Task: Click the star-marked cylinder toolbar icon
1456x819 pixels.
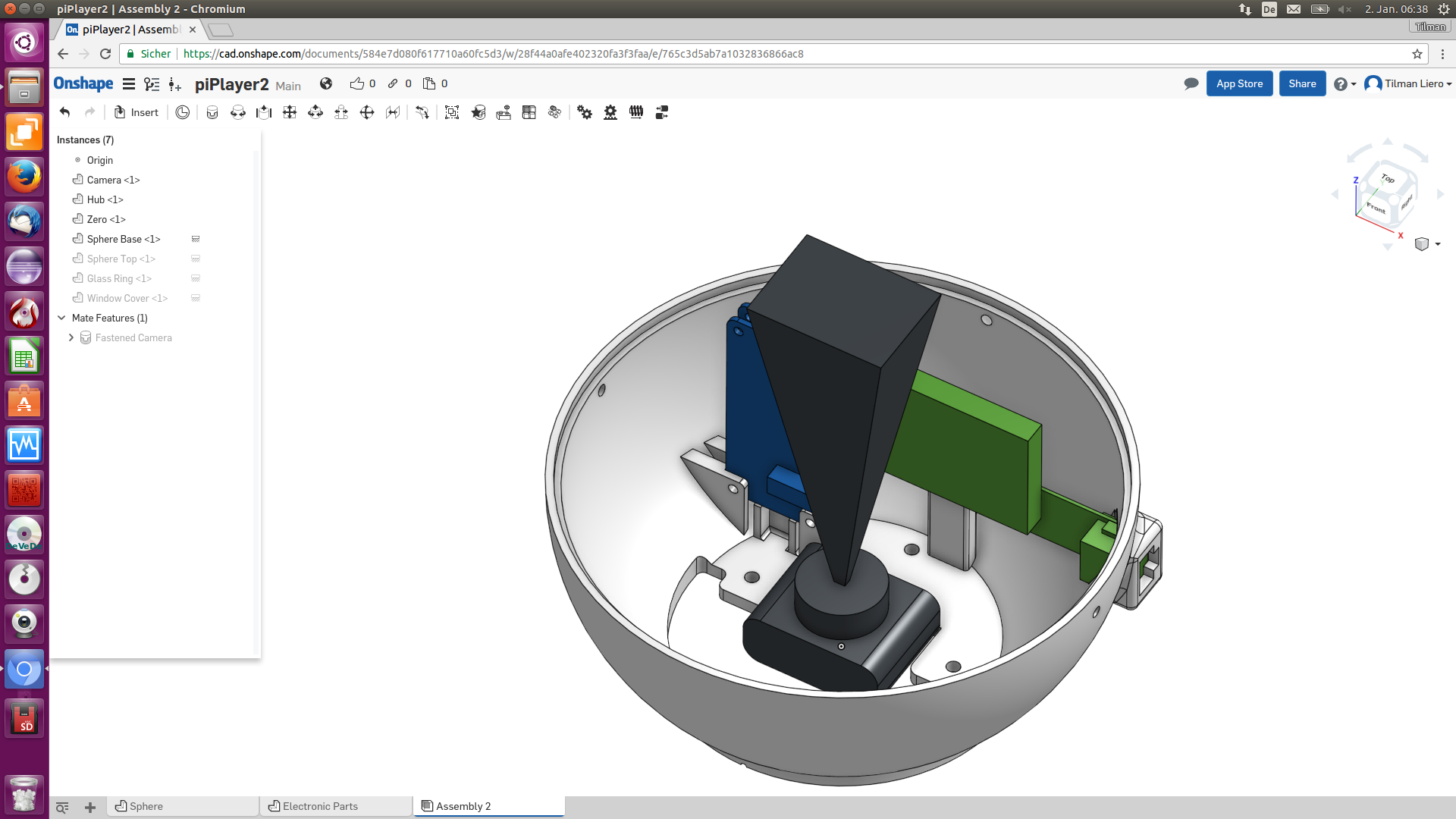Action: (x=478, y=112)
